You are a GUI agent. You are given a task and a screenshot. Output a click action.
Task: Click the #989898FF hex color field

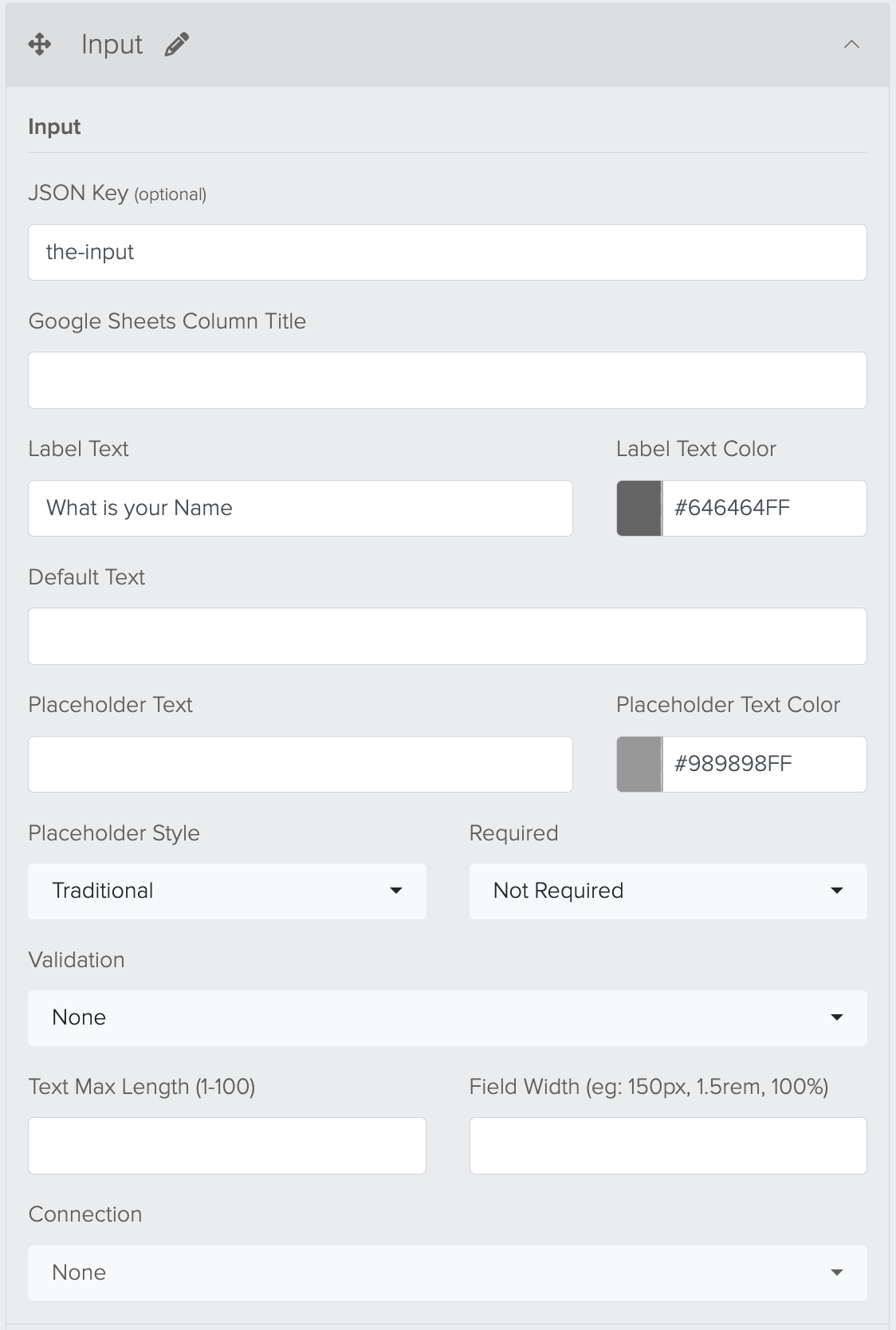[764, 764]
